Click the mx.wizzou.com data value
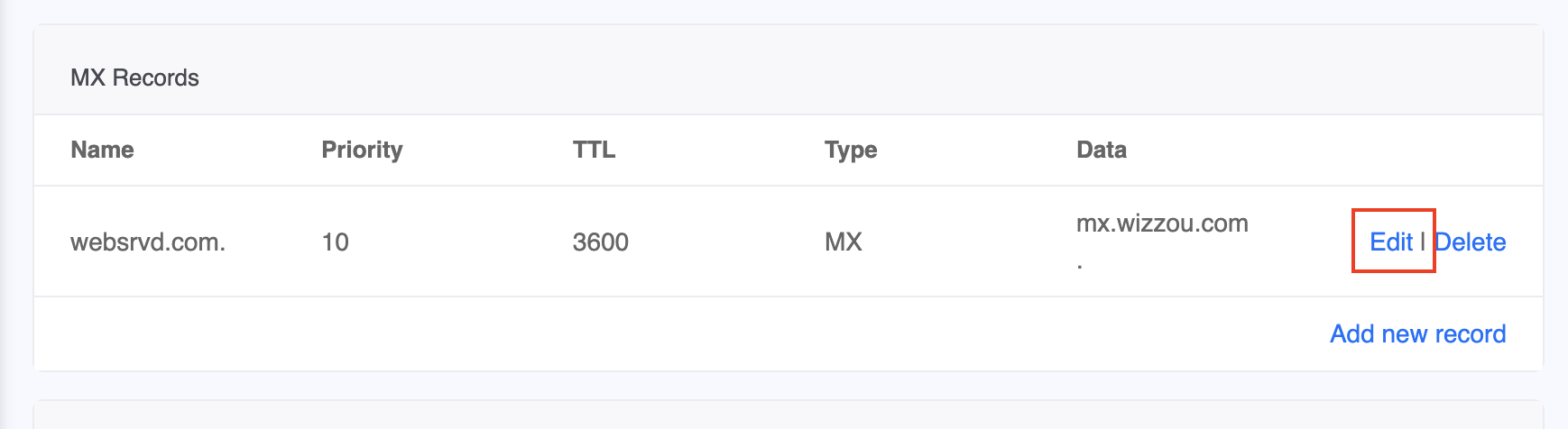This screenshot has width=1568, height=429. [x=1161, y=224]
